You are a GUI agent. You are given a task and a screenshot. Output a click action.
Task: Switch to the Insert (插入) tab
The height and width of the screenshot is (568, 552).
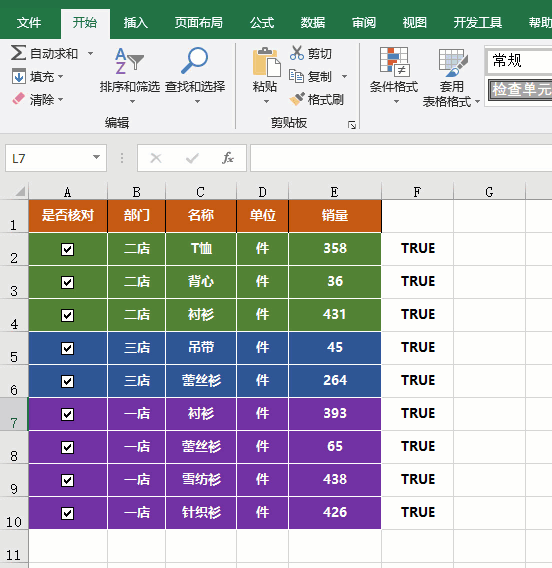coord(135,23)
